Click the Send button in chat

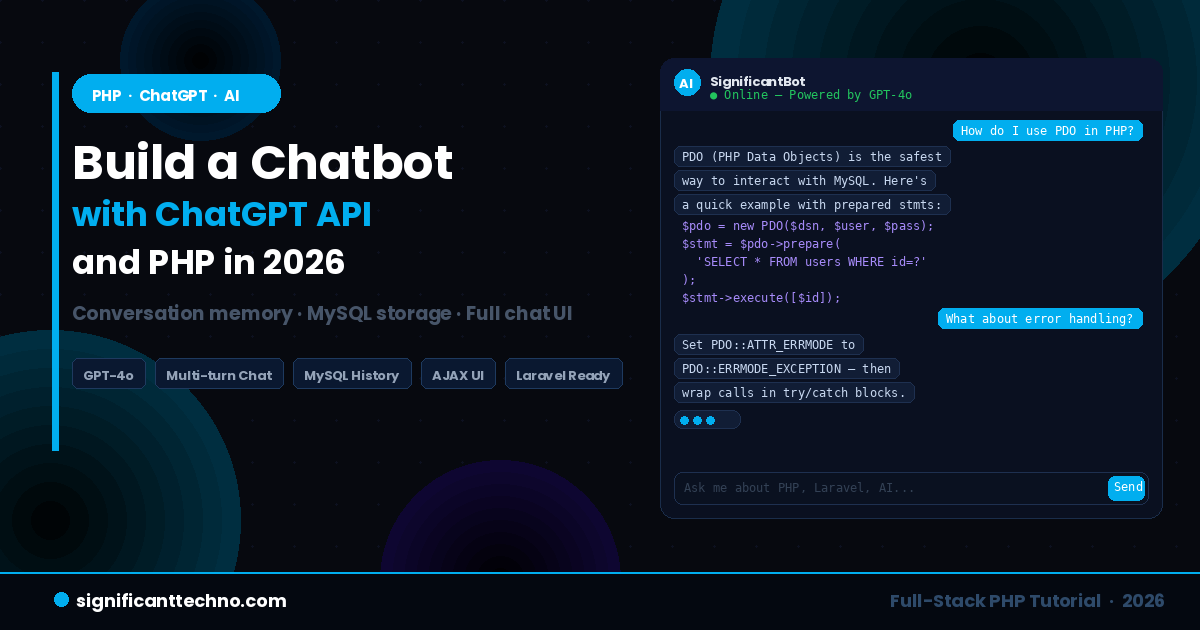coord(1127,488)
